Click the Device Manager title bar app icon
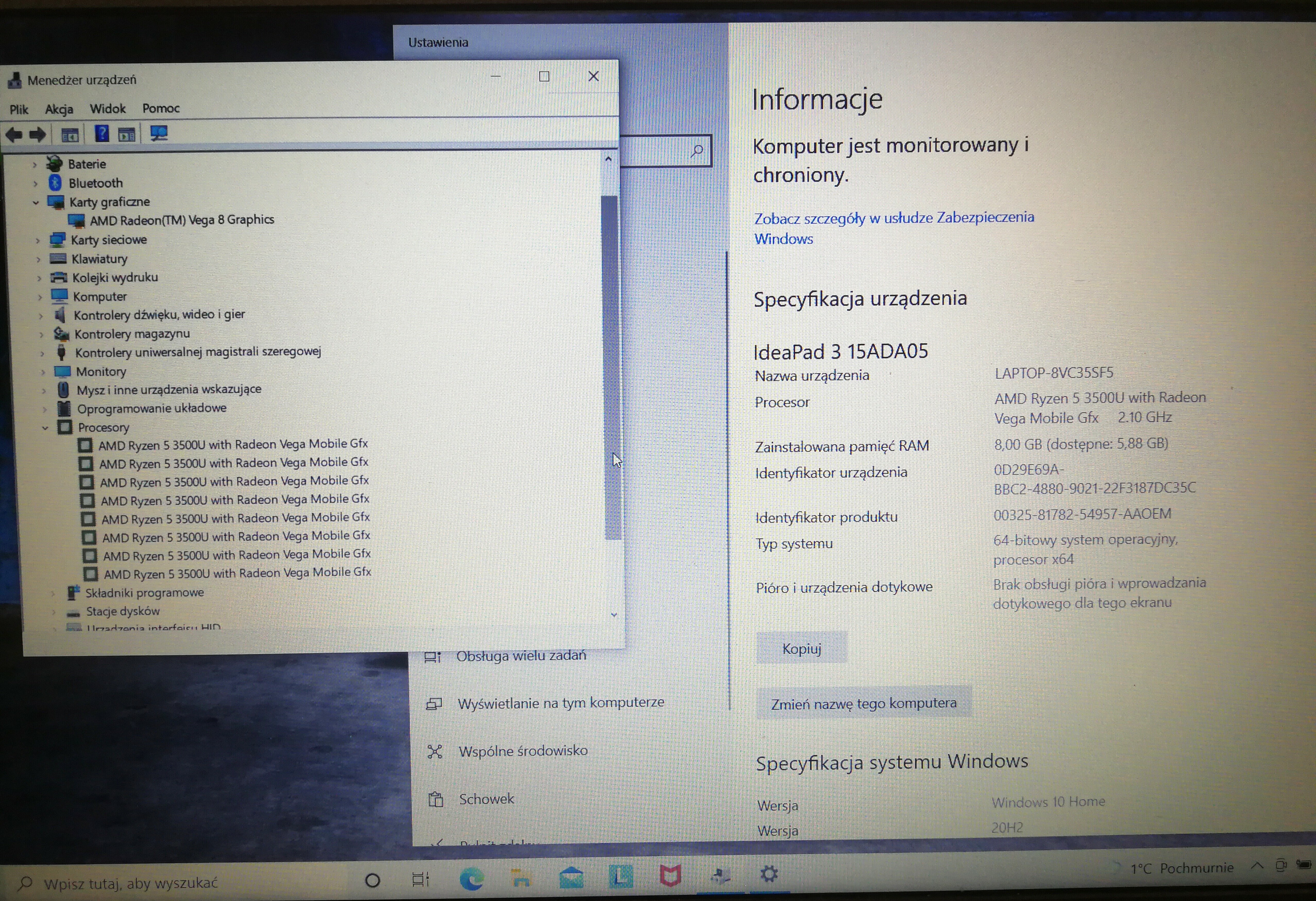 (15, 81)
